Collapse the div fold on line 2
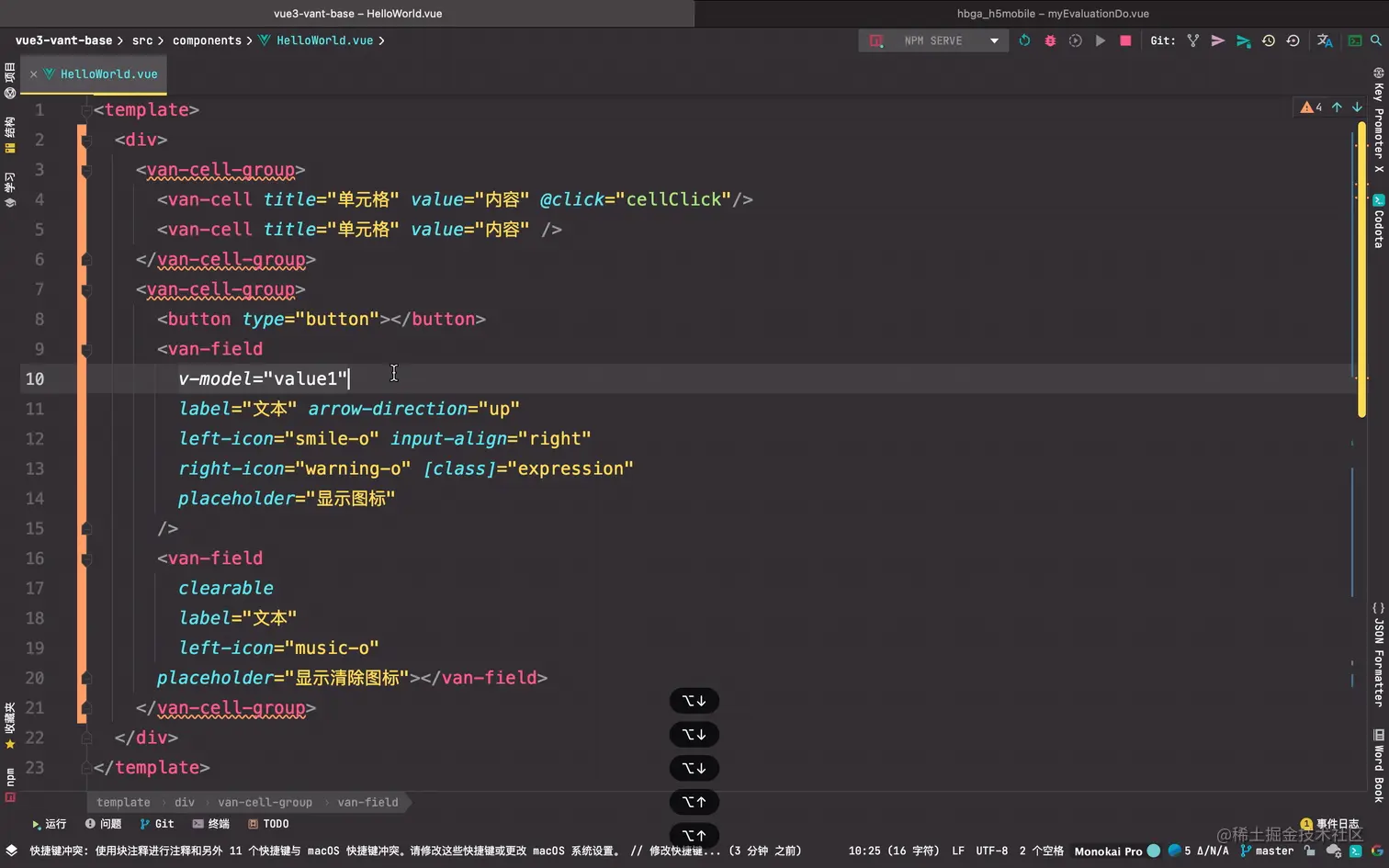This screenshot has height=868, width=1389. [86, 141]
